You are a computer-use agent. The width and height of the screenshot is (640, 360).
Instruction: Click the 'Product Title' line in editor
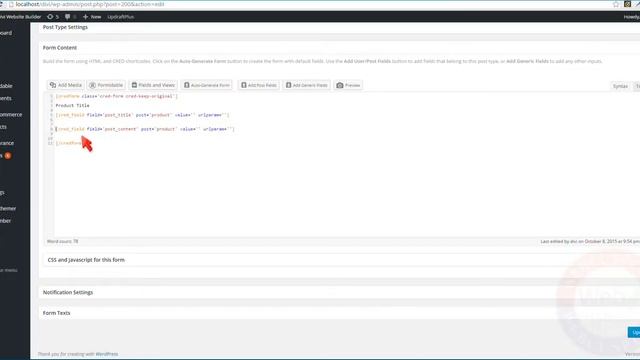[x=72, y=105]
